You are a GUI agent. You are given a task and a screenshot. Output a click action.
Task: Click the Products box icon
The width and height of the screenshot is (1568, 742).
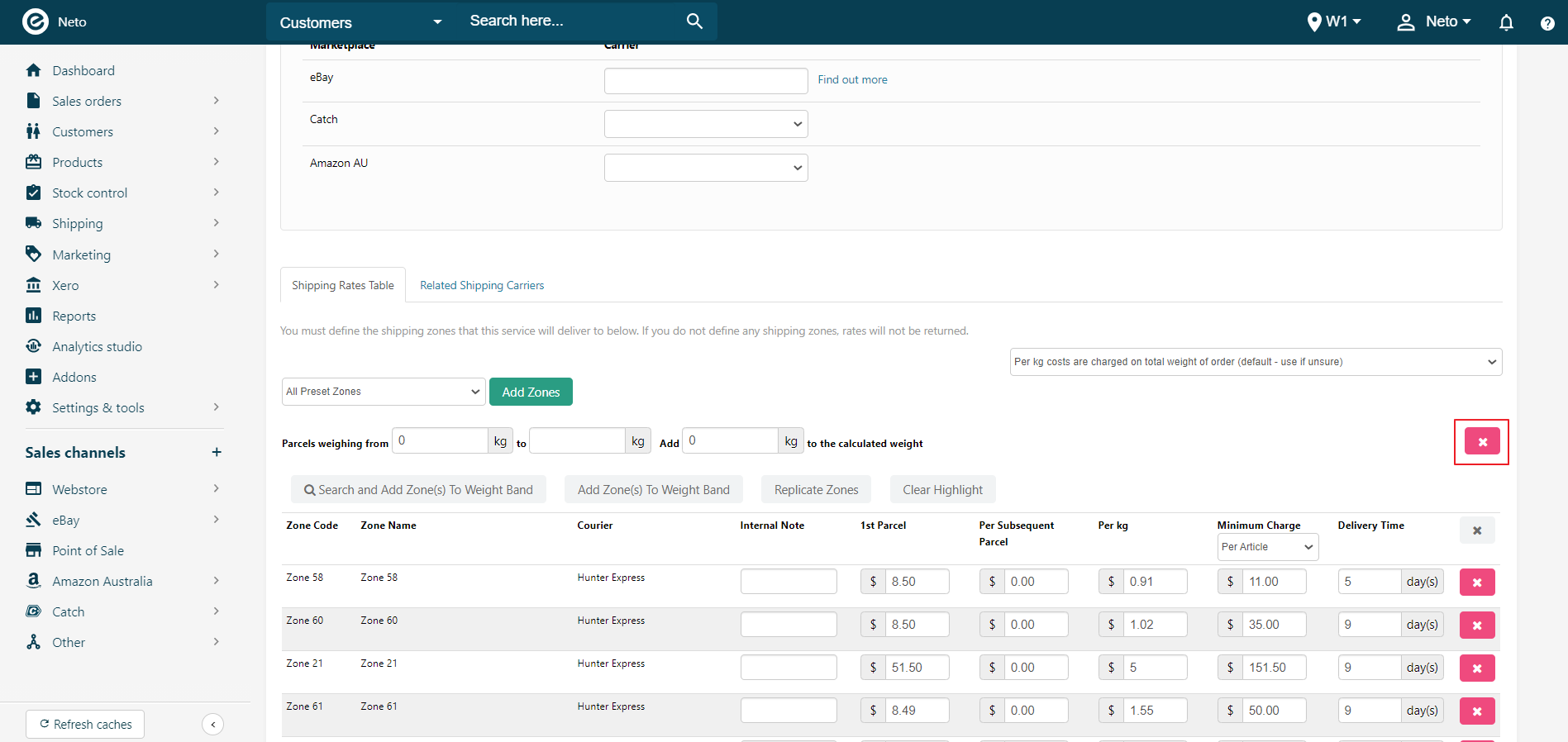[33, 162]
